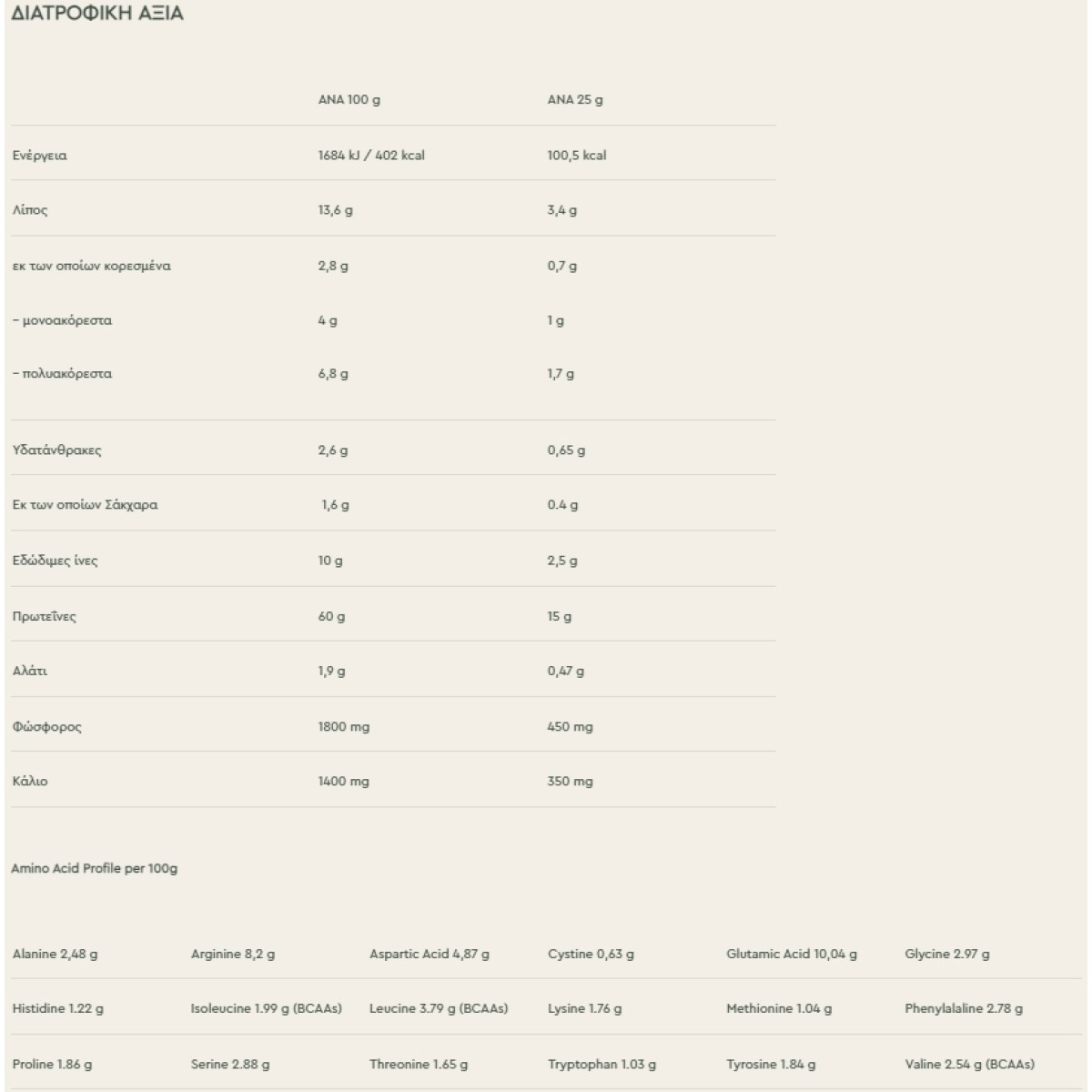Screen dimensions: 1092x1092
Task: Select the εκ των οποίων κορεσμένα label
Action: coord(92,267)
